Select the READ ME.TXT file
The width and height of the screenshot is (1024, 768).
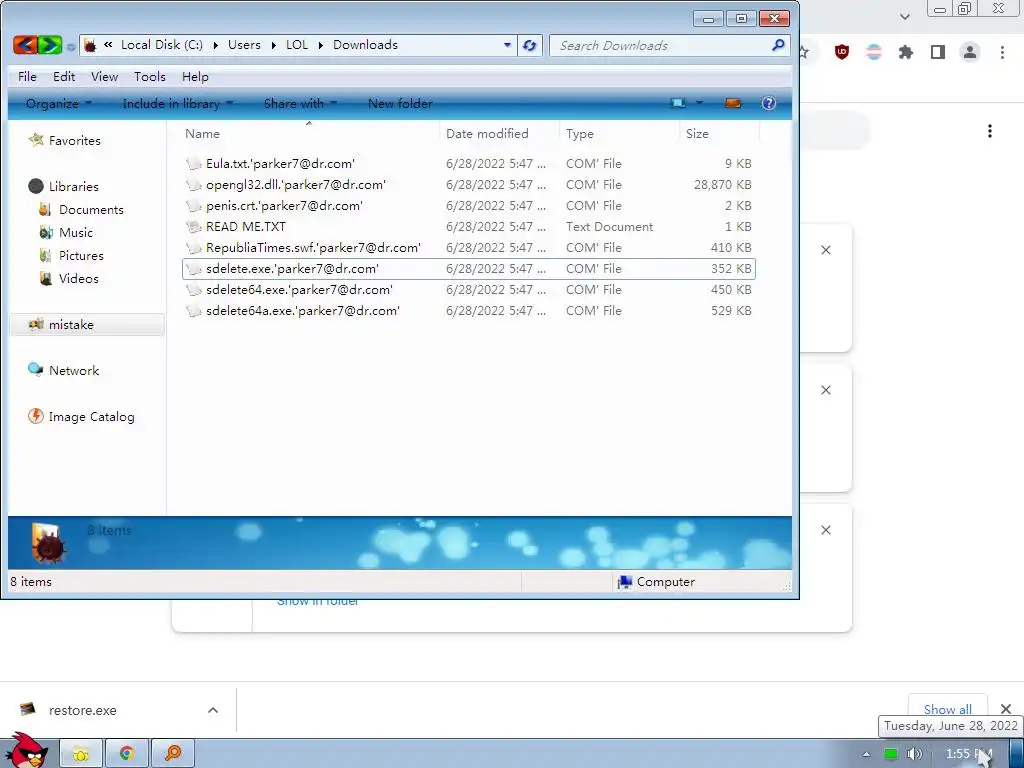[469, 227]
